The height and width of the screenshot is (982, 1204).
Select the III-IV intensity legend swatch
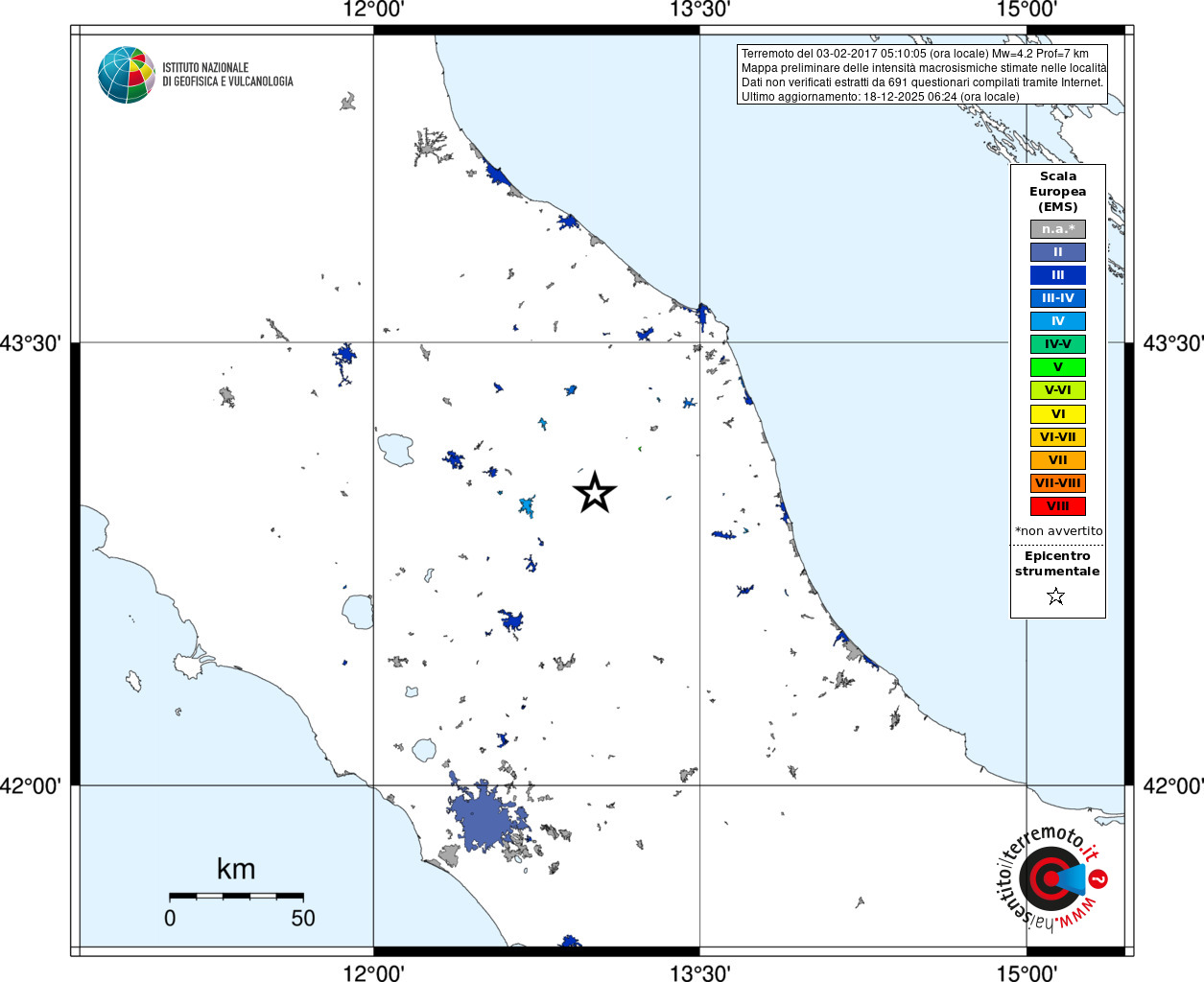(x=1058, y=298)
